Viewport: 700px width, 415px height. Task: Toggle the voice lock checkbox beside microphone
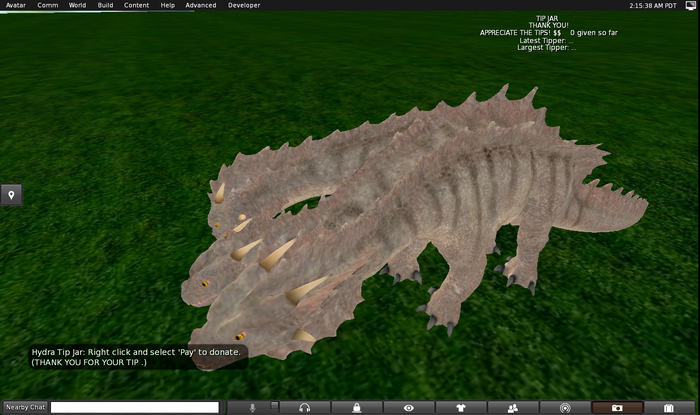coord(275,407)
